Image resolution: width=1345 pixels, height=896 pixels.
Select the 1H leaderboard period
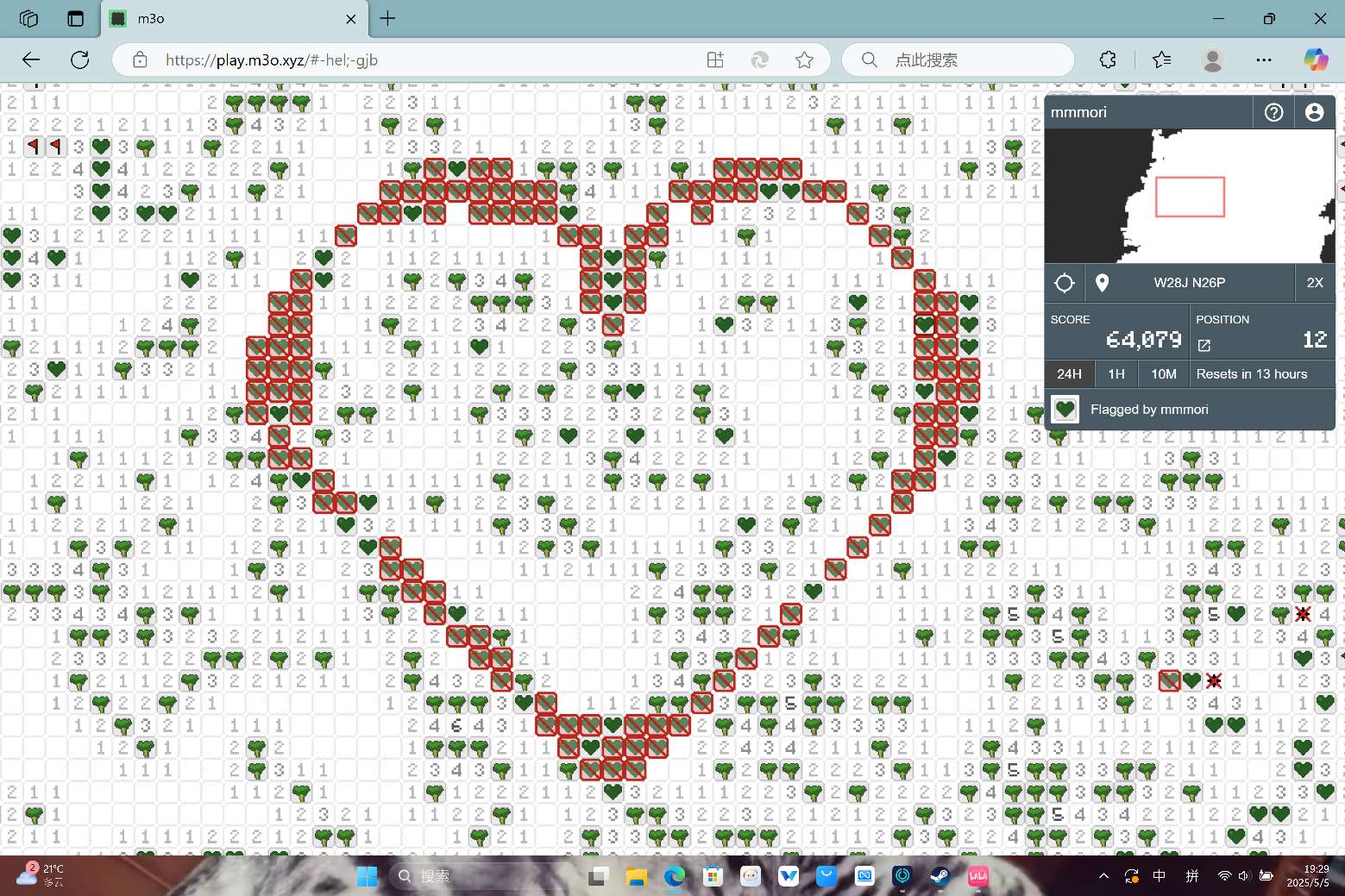(x=1116, y=374)
